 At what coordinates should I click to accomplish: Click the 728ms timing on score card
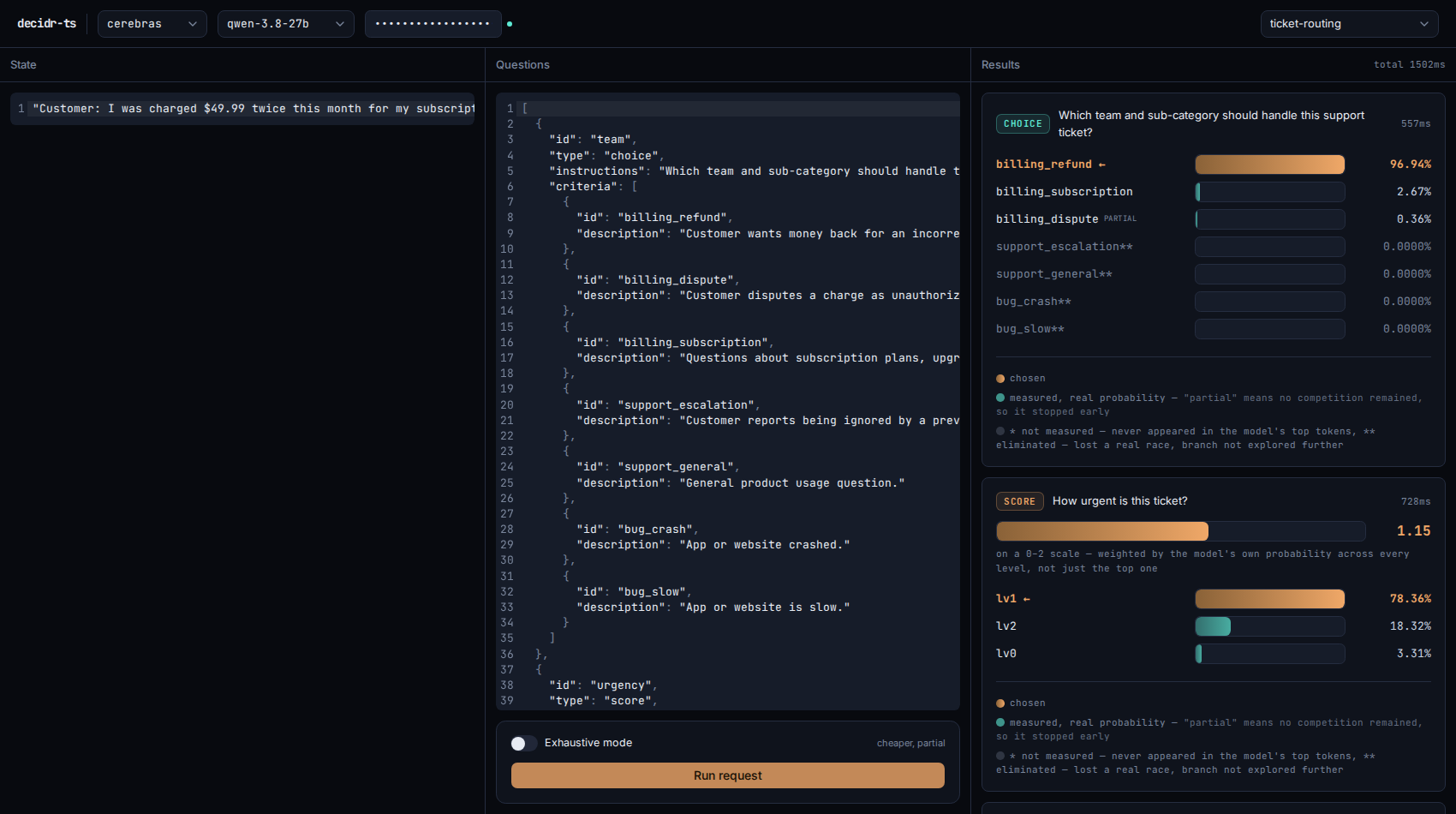point(1416,502)
